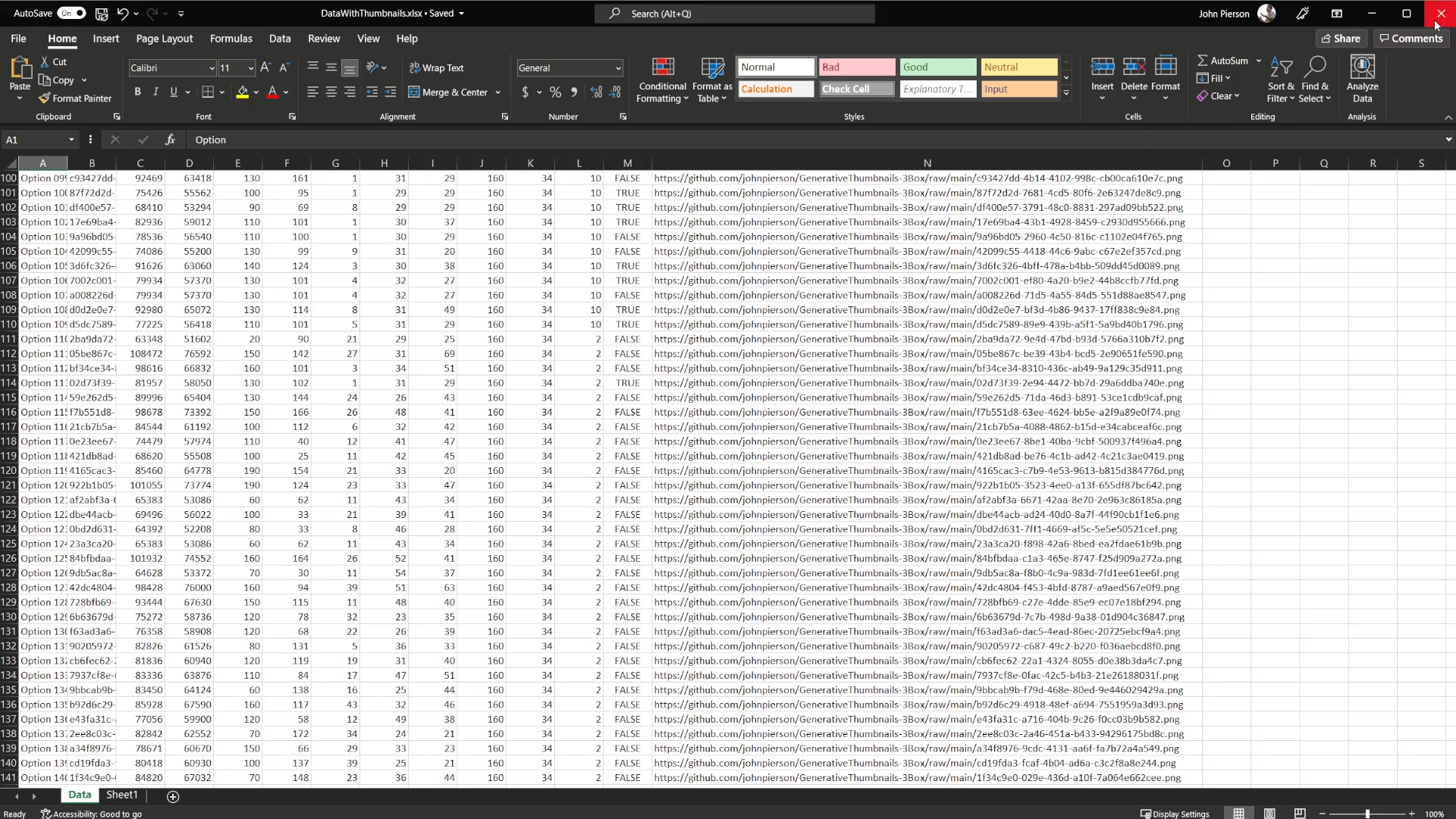
Task: Expand the General number format dropdown
Action: (618, 68)
